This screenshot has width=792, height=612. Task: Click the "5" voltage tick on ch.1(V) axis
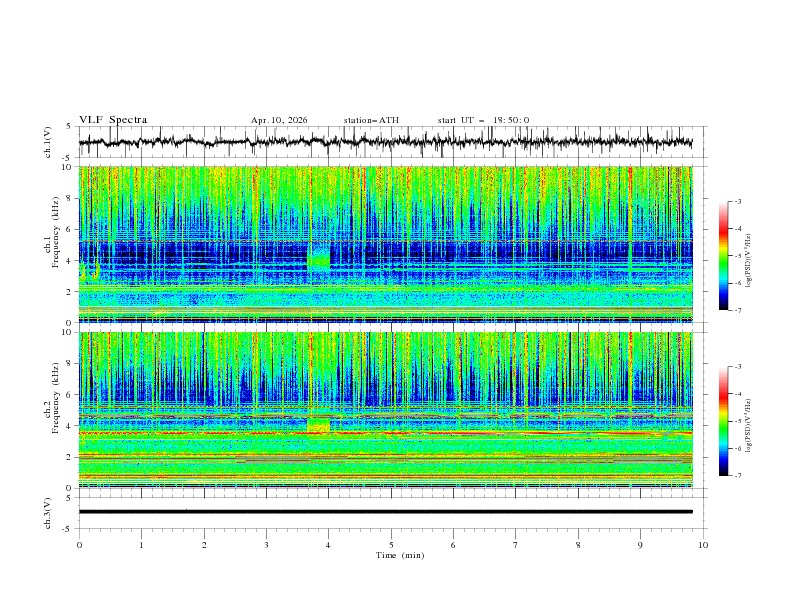click(70, 126)
